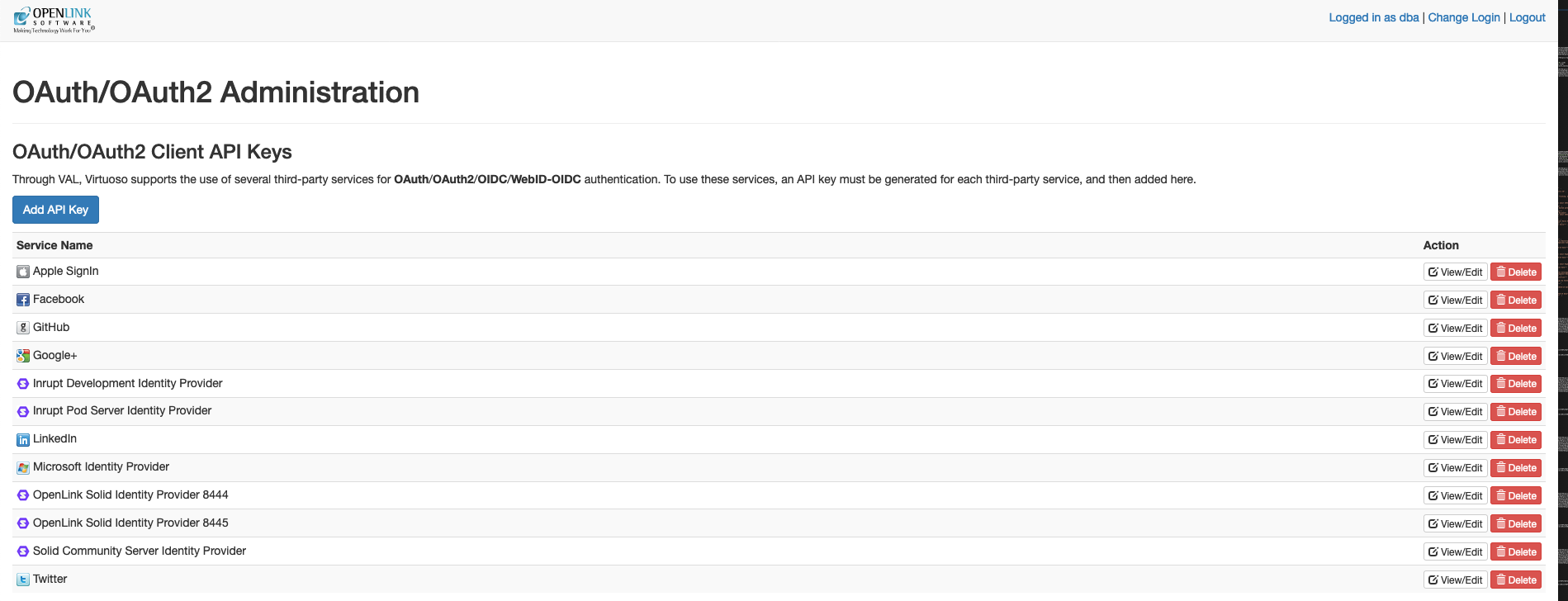Delete the OpenLink Solid 8445 key
The image size is (1568, 601).
pyautogui.click(x=1516, y=523)
